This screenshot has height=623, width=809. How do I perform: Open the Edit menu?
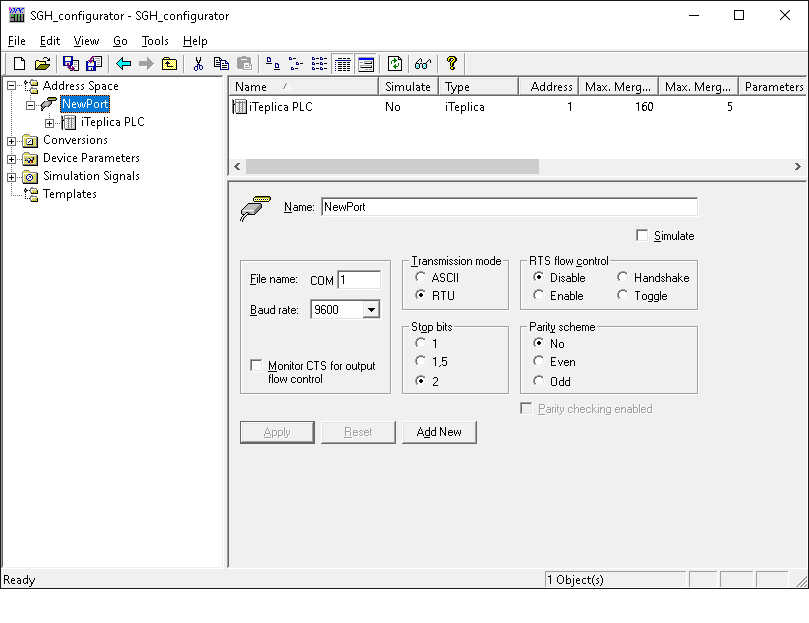(x=50, y=41)
